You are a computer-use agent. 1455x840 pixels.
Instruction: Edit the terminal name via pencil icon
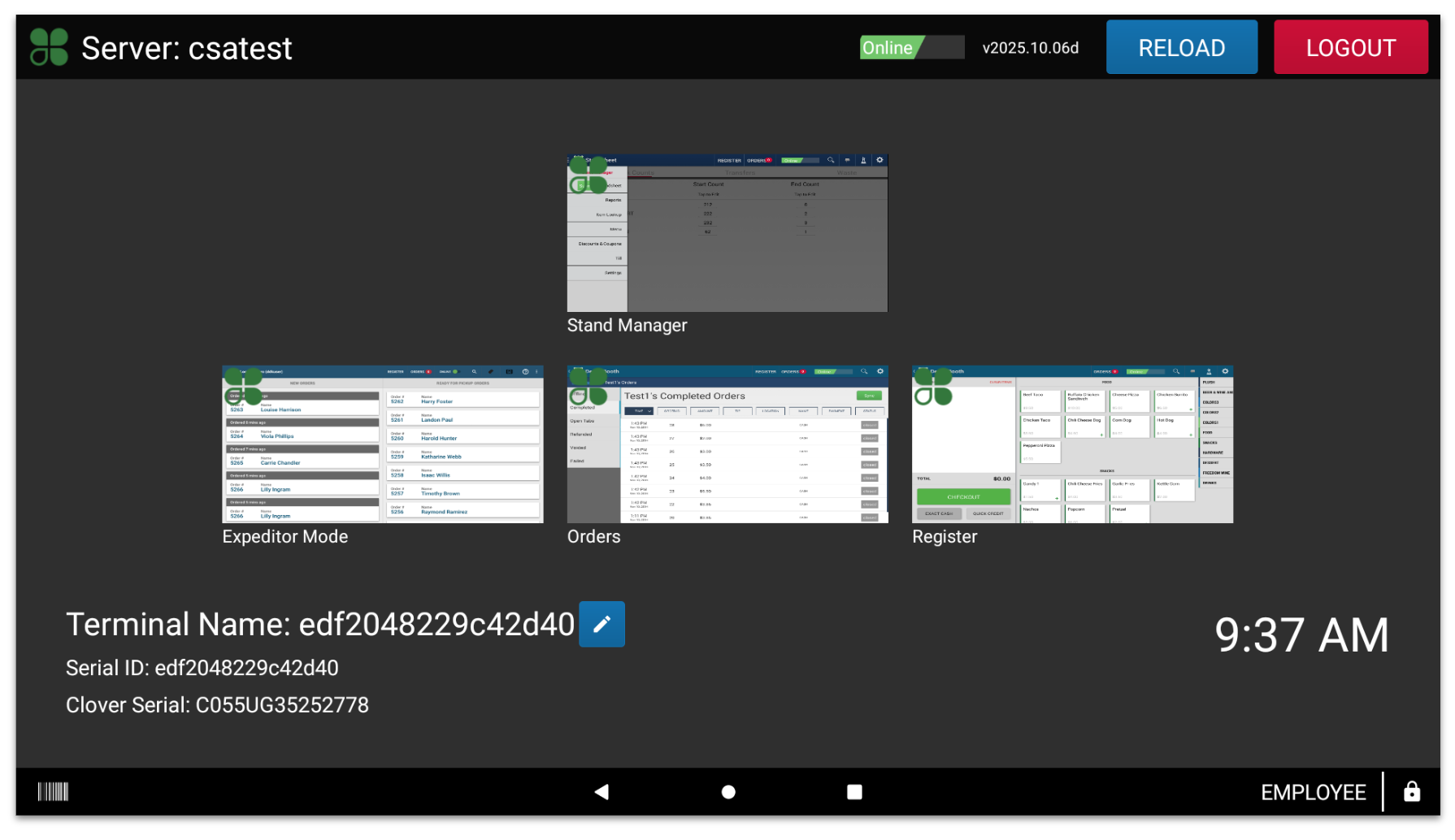tap(602, 624)
